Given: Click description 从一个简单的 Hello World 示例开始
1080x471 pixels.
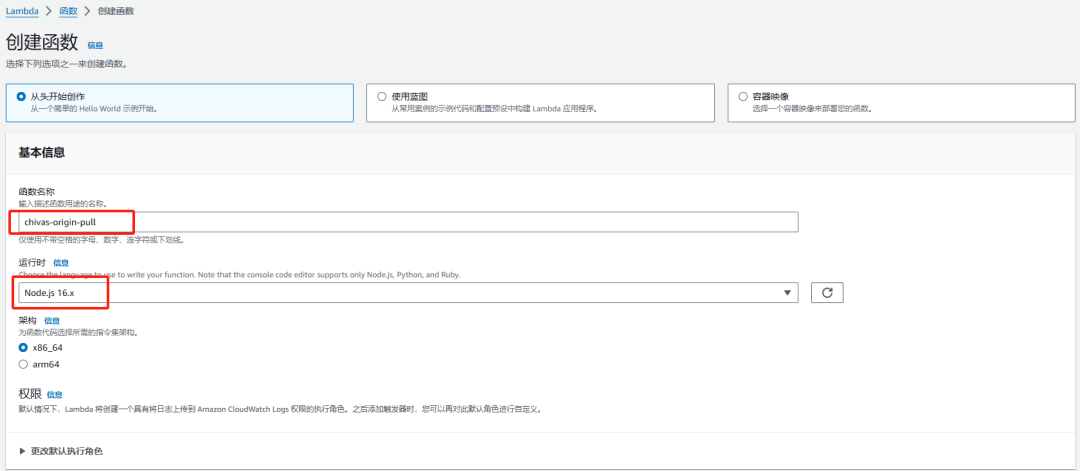Looking at the screenshot, I should [x=93, y=109].
